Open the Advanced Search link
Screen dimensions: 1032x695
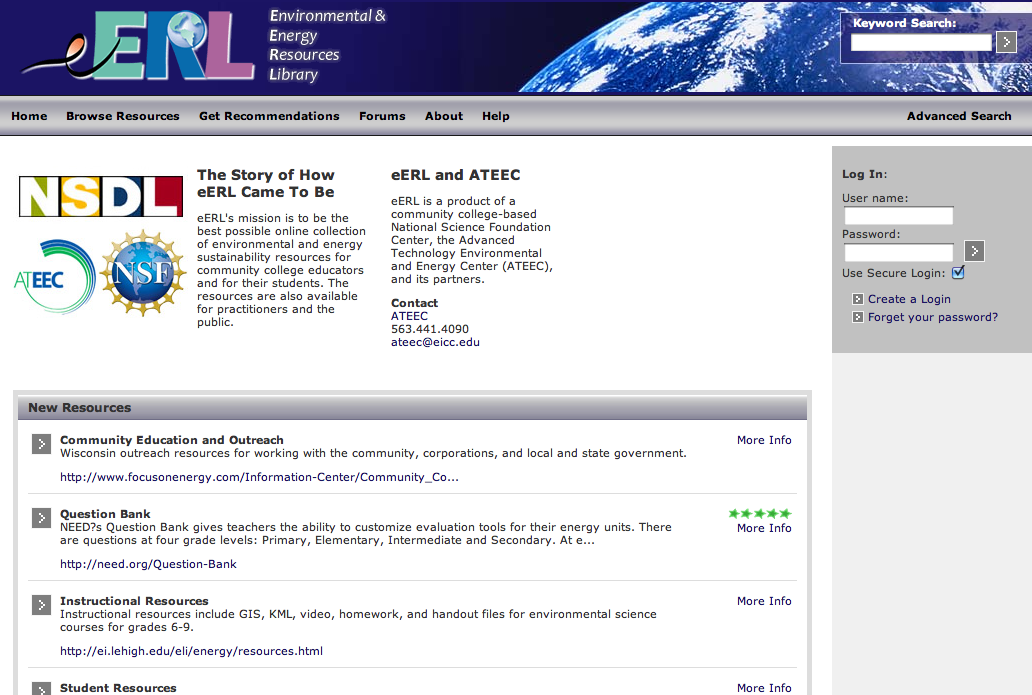click(958, 116)
